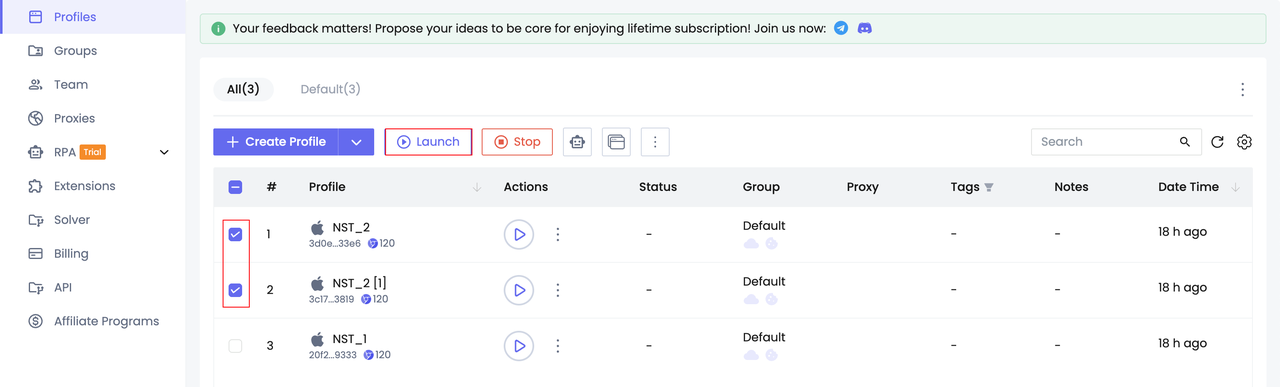Image resolution: width=1280 pixels, height=387 pixels.
Task: Sort by the Profile column arrow
Action: (x=477, y=187)
